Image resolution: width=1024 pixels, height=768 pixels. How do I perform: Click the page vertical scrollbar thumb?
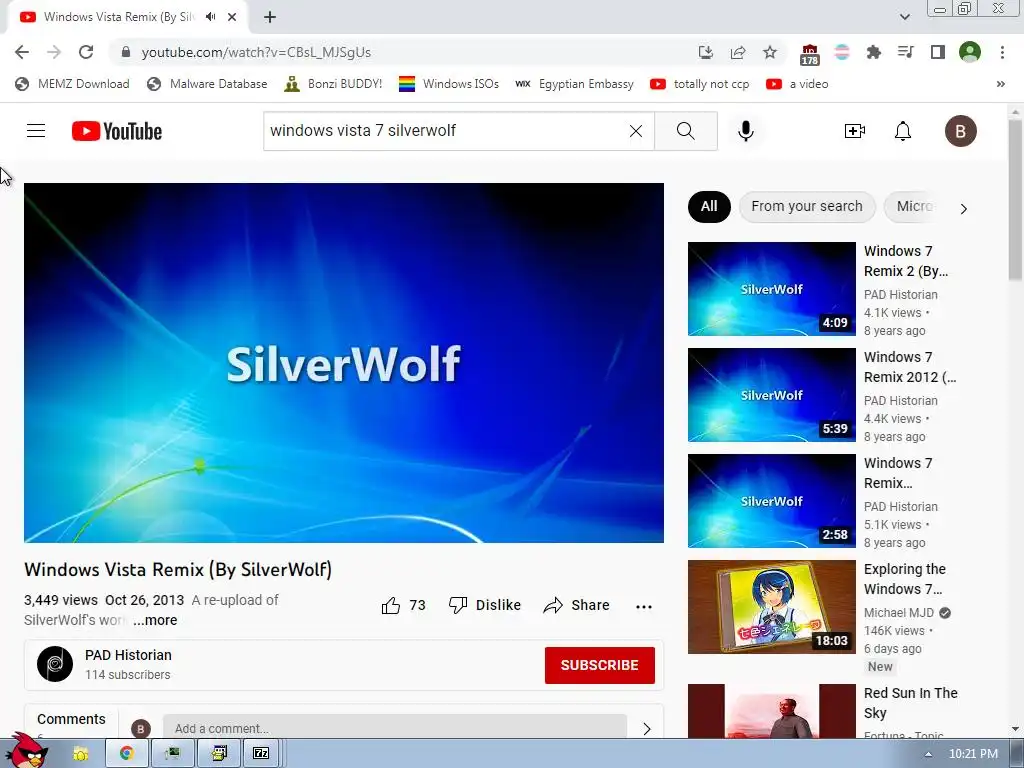pos(1016,200)
